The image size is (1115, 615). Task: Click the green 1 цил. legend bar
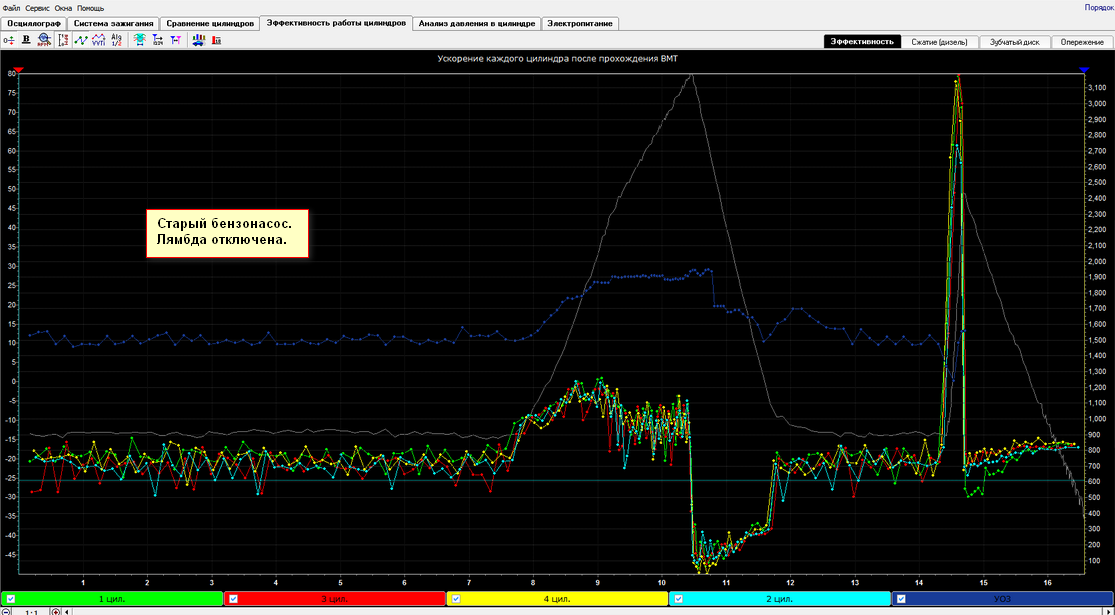[x=112, y=599]
